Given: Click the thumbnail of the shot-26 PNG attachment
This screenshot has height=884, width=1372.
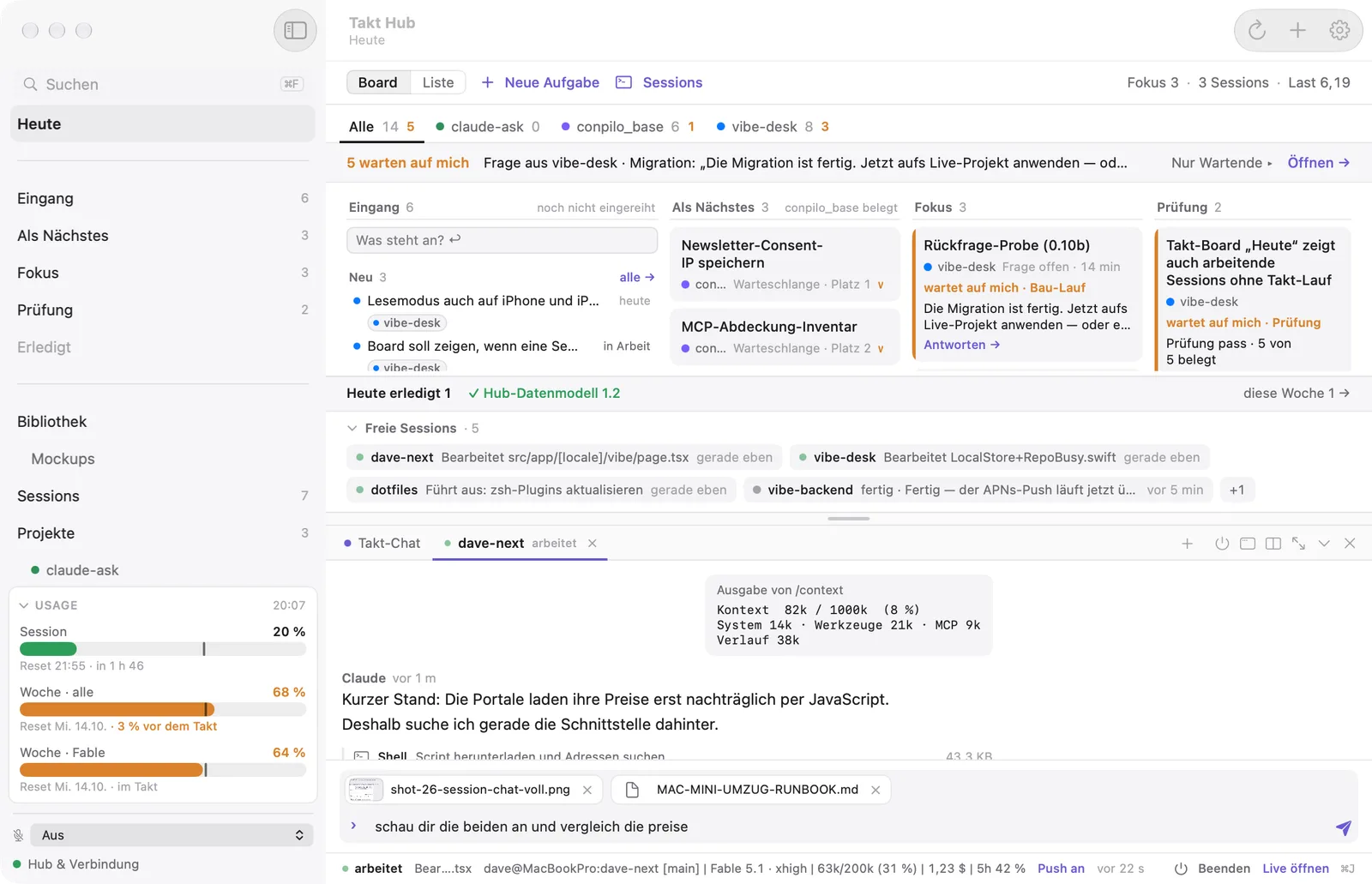Looking at the screenshot, I should [x=365, y=790].
